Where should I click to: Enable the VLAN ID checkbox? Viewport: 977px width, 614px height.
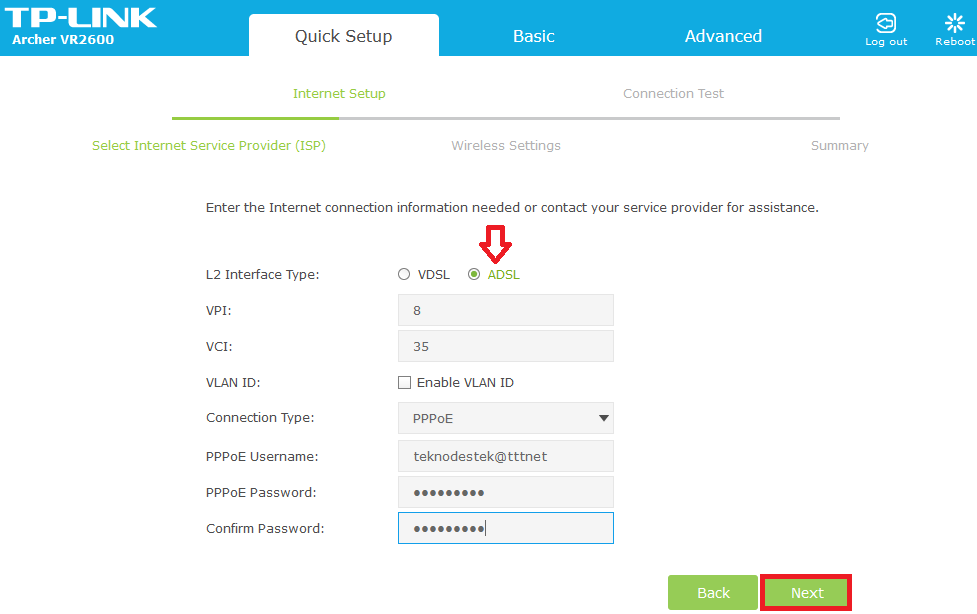(404, 382)
